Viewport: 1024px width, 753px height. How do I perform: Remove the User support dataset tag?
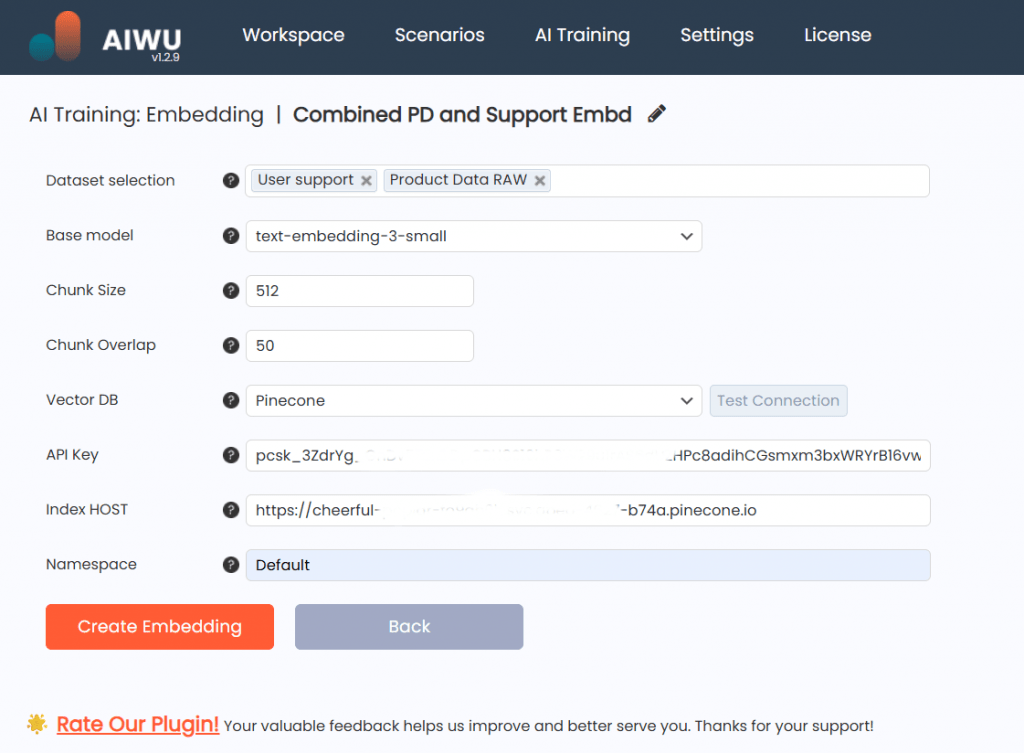point(366,181)
